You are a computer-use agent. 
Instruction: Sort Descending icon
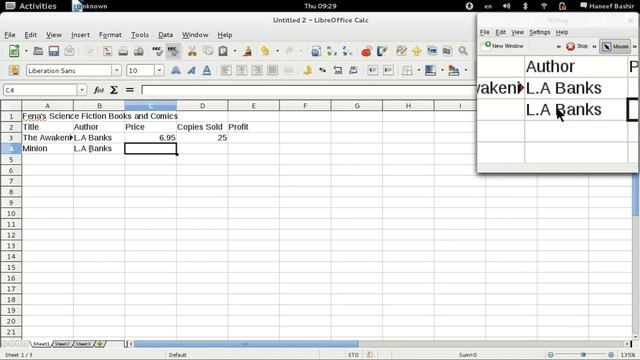pos(347,51)
